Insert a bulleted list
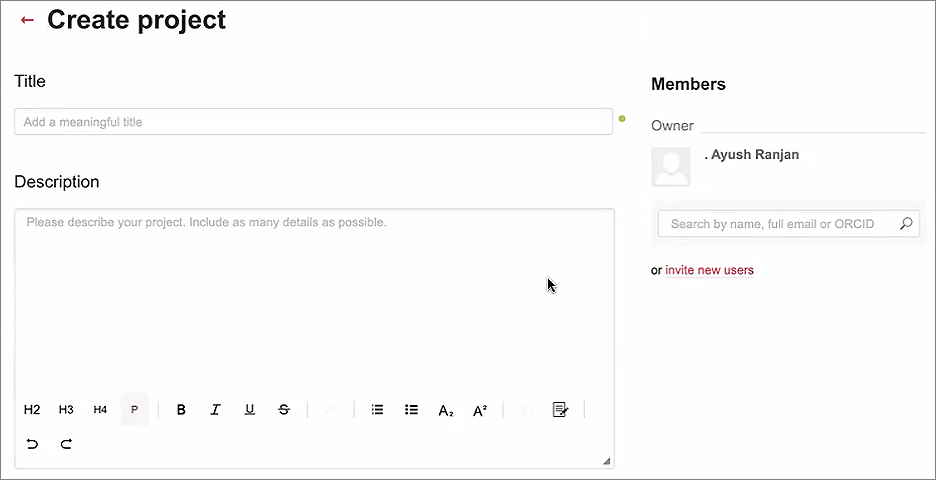 point(411,410)
